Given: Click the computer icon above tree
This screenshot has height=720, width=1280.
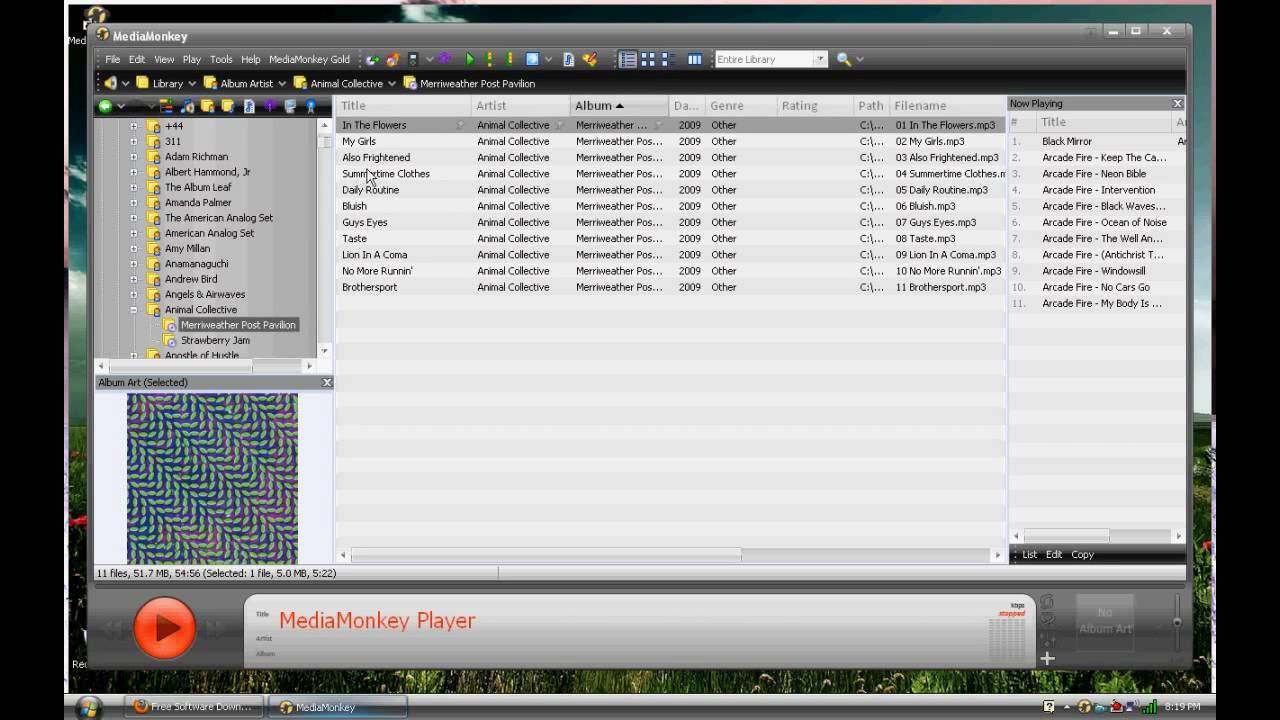Looking at the screenshot, I should pos(290,106).
